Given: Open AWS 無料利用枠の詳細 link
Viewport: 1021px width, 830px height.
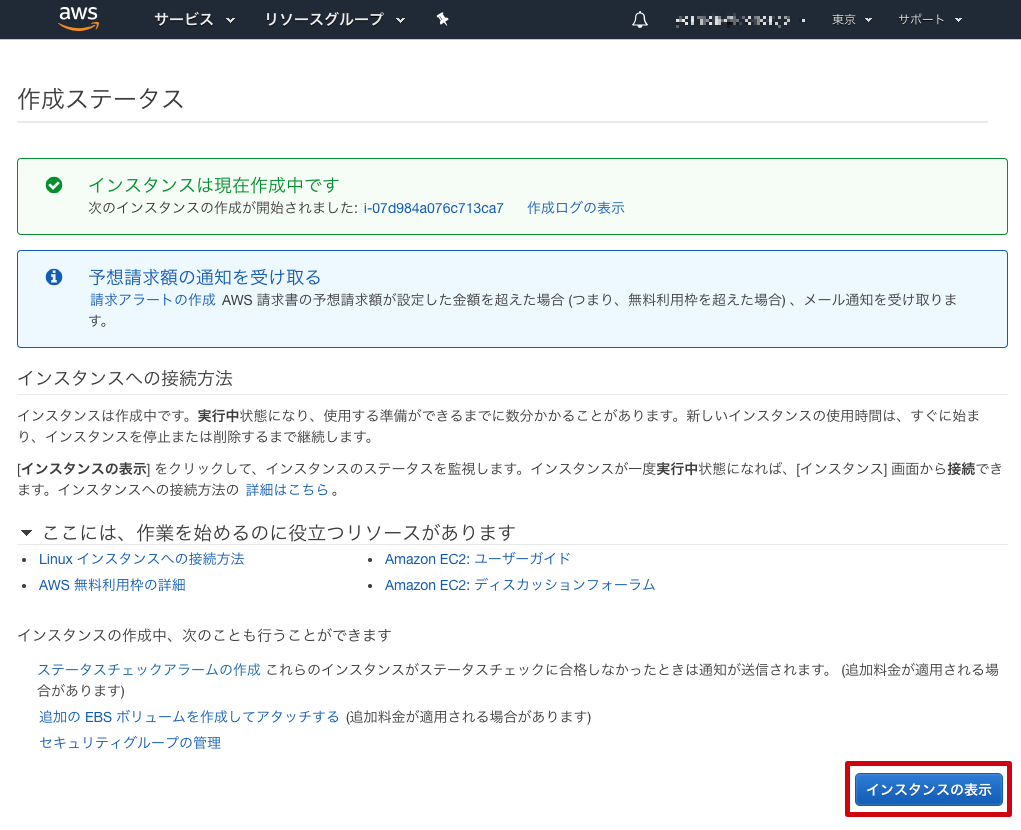Looking at the screenshot, I should pyautogui.click(x=112, y=585).
